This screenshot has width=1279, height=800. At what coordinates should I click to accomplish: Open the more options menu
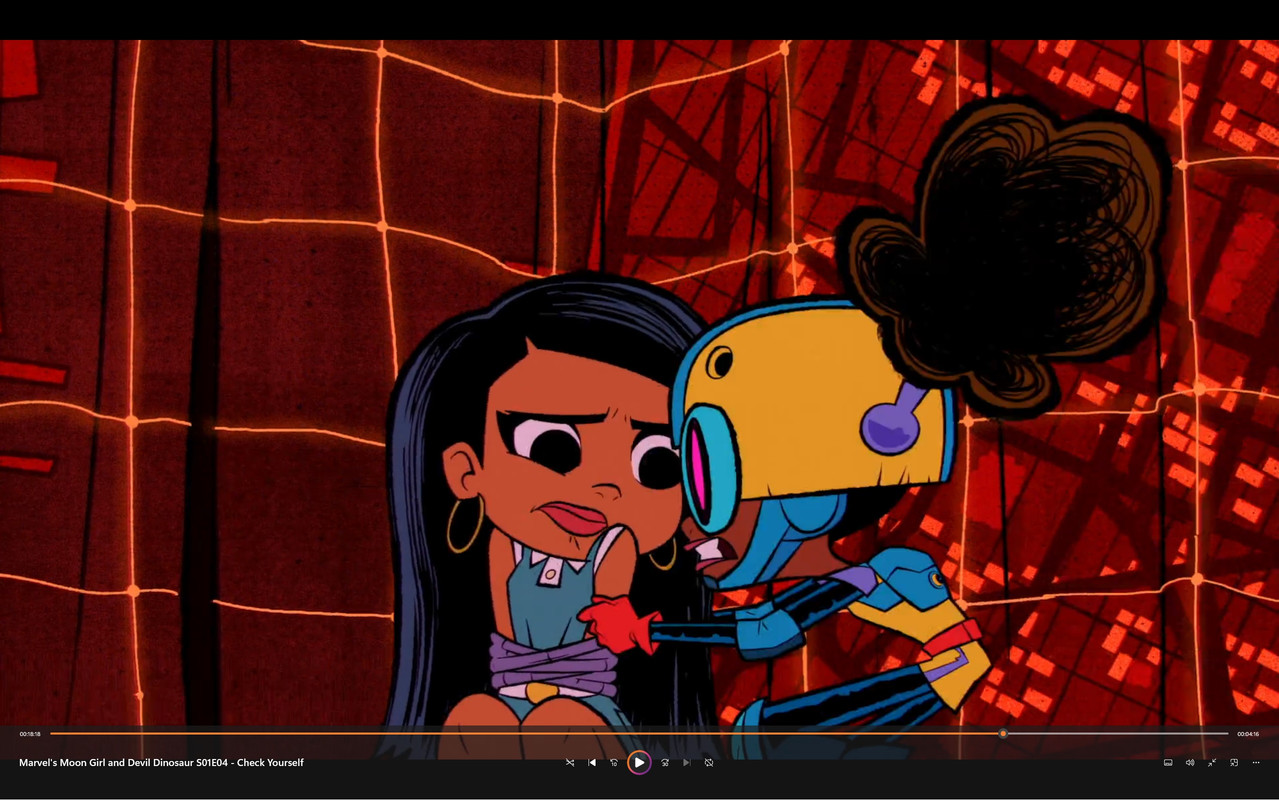point(1256,763)
